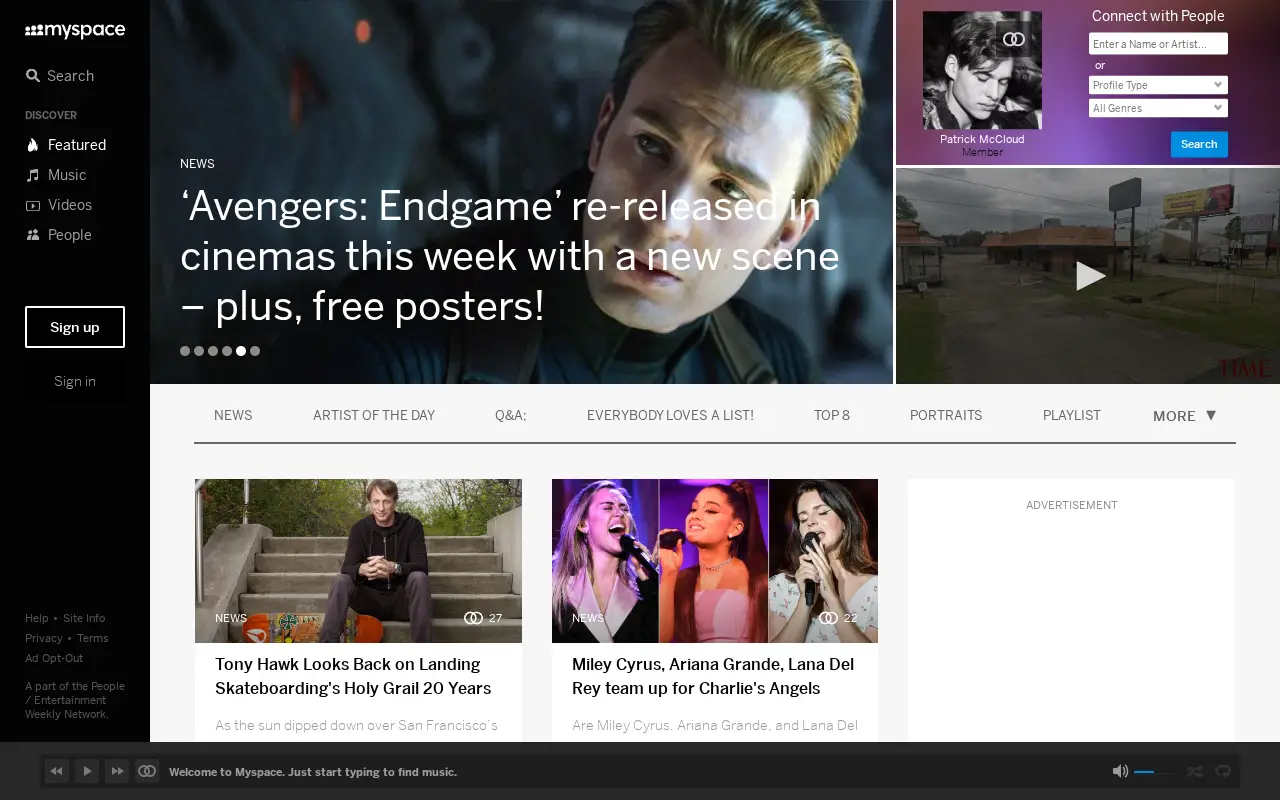Open the All Genres dropdown
This screenshot has height=800, width=1280.
[1158, 108]
